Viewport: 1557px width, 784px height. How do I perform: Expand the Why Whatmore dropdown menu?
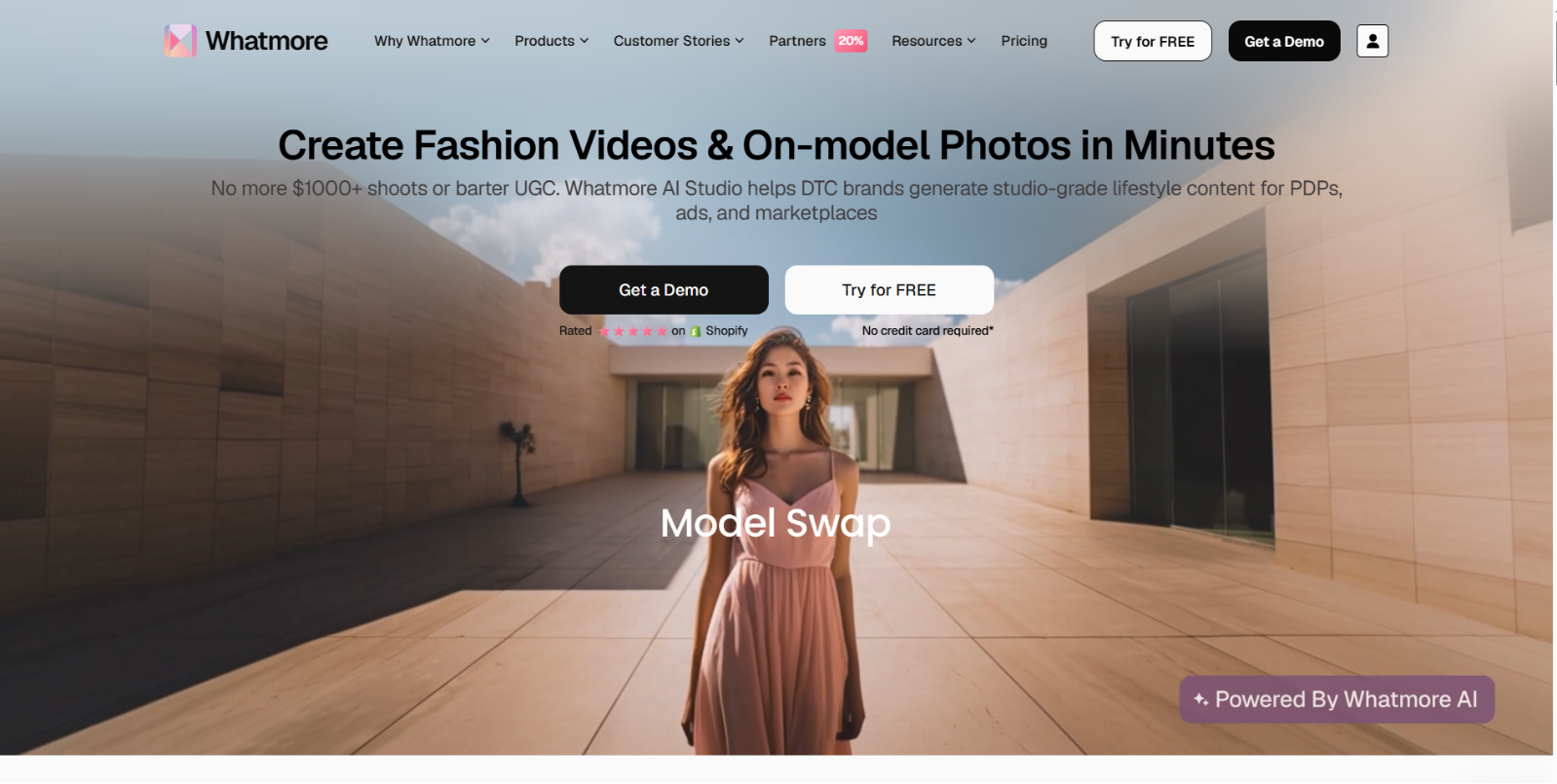coord(432,41)
